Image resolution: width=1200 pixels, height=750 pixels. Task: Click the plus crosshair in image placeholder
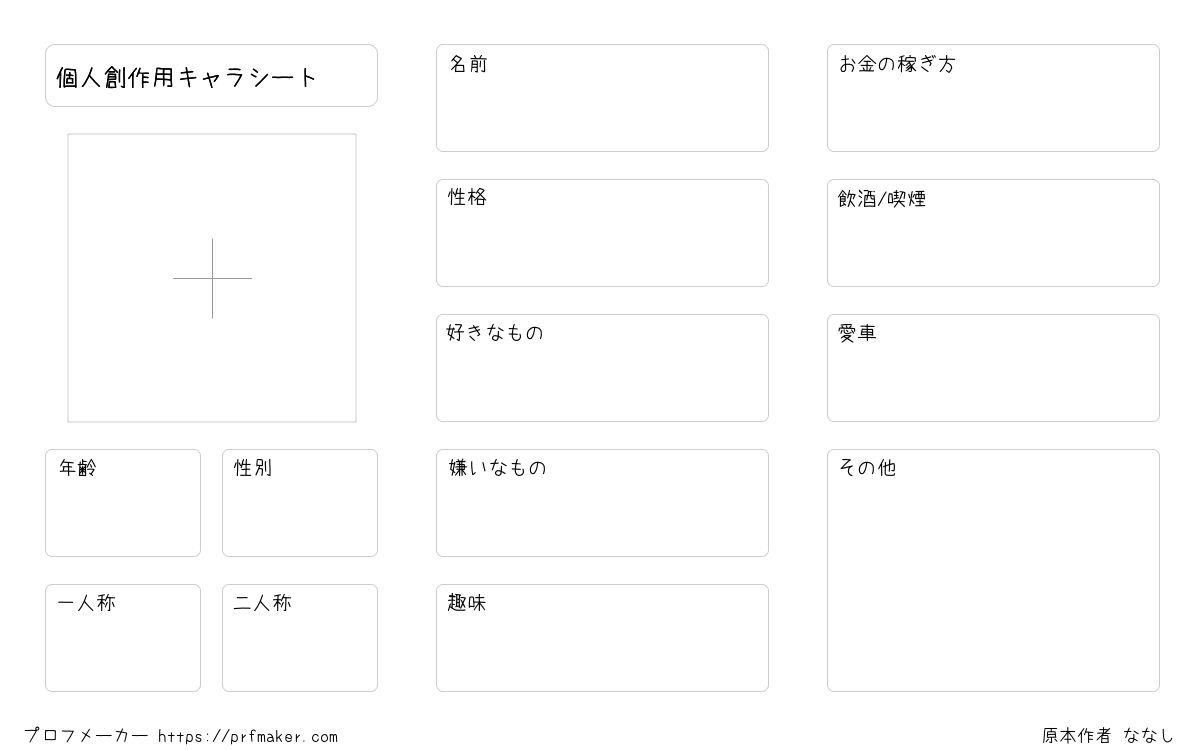212,278
